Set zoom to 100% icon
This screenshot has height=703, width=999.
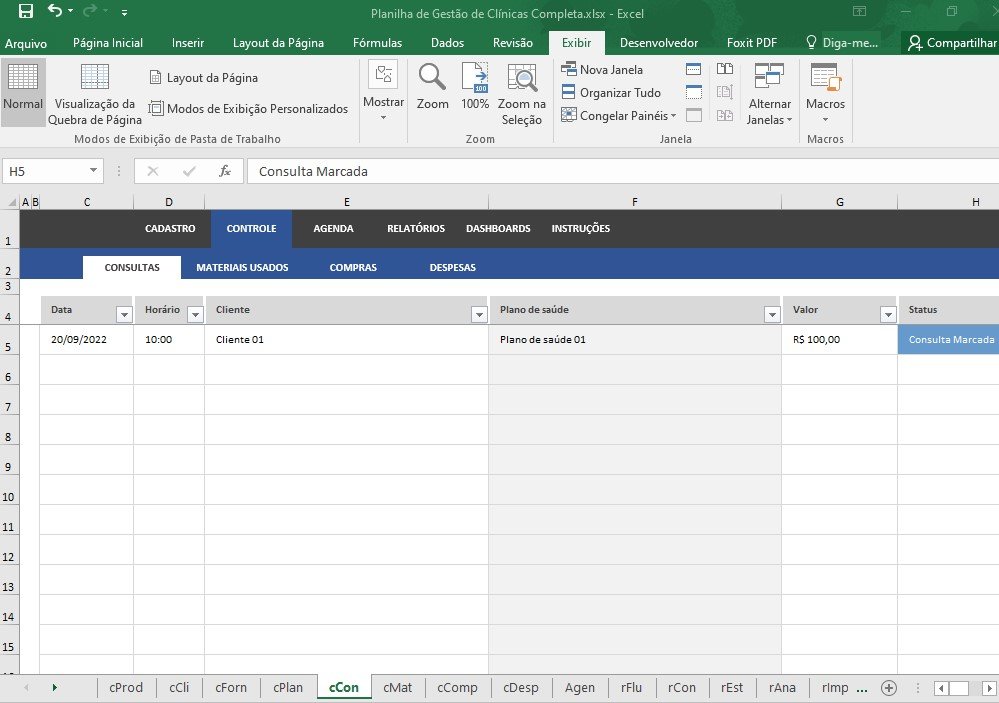[x=475, y=86]
